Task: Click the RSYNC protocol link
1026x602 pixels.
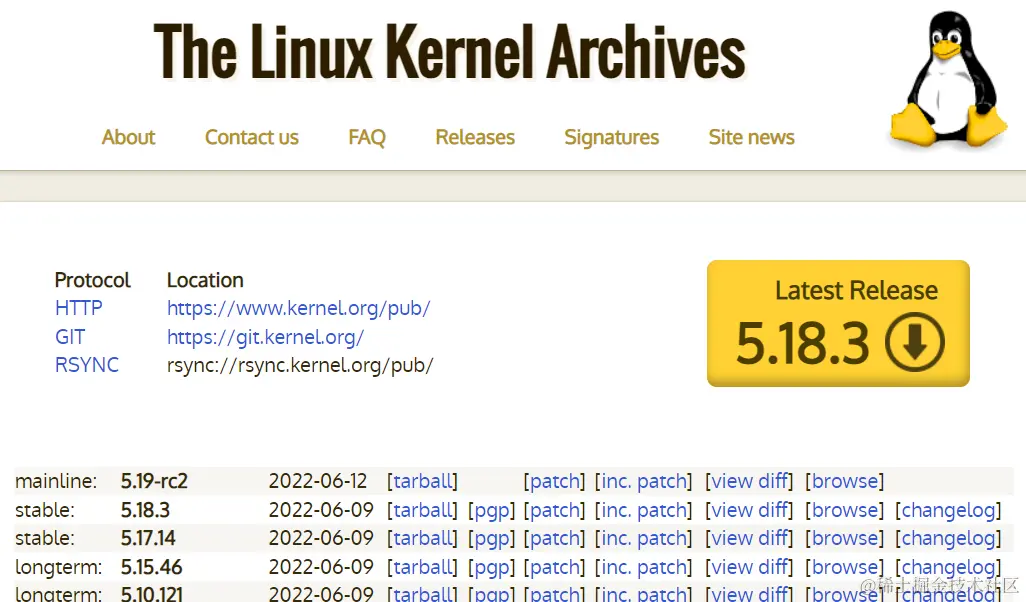Action: [87, 365]
